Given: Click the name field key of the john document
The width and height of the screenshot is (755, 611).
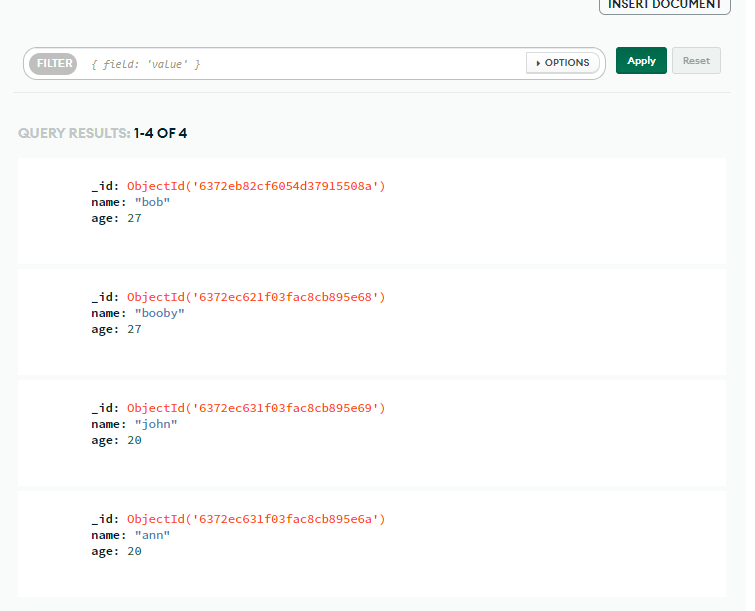Looking at the screenshot, I should pos(108,424).
